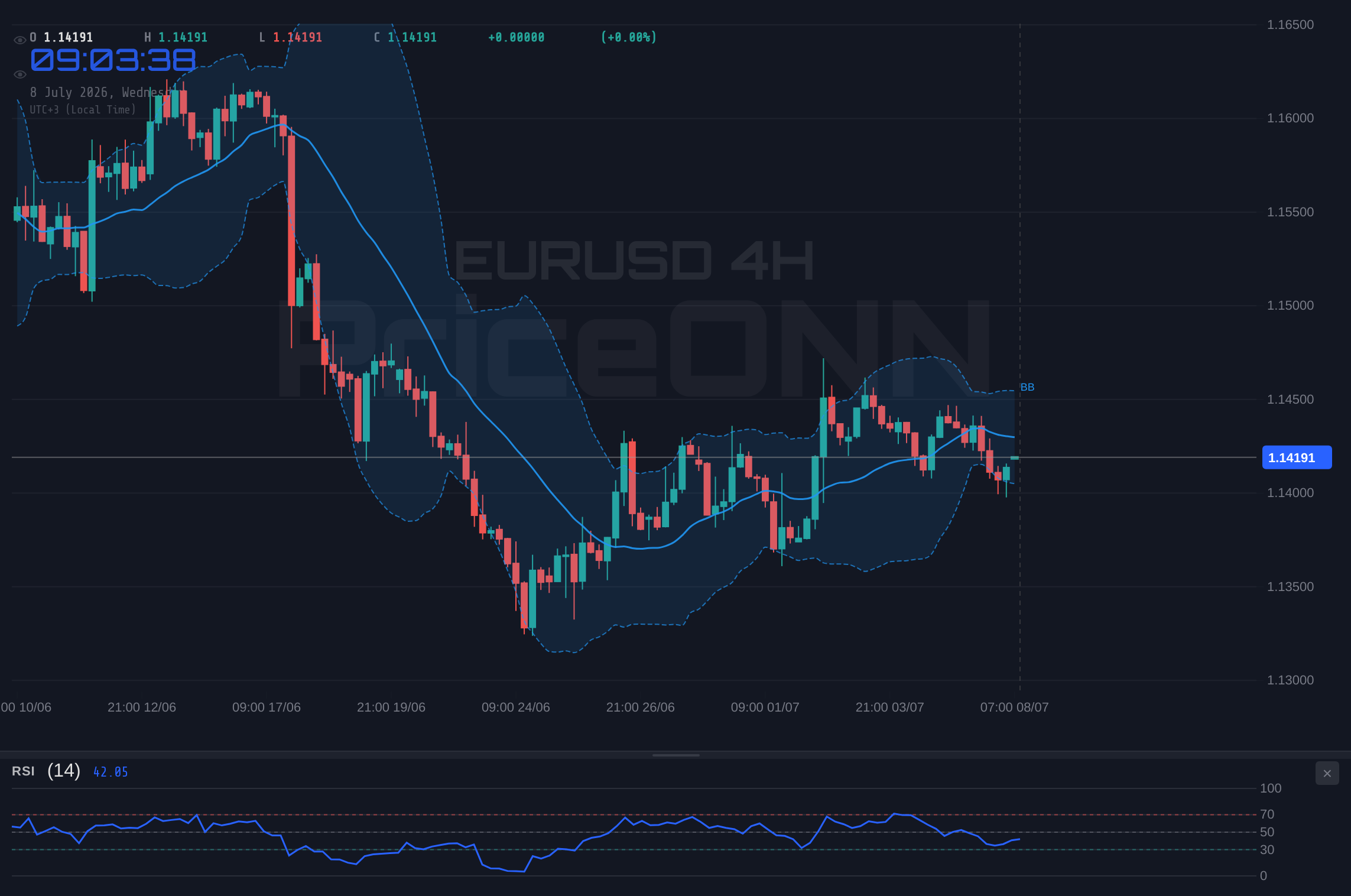Click the 0 level on the RSI scale
The width and height of the screenshot is (1351, 896).
[x=1264, y=876]
